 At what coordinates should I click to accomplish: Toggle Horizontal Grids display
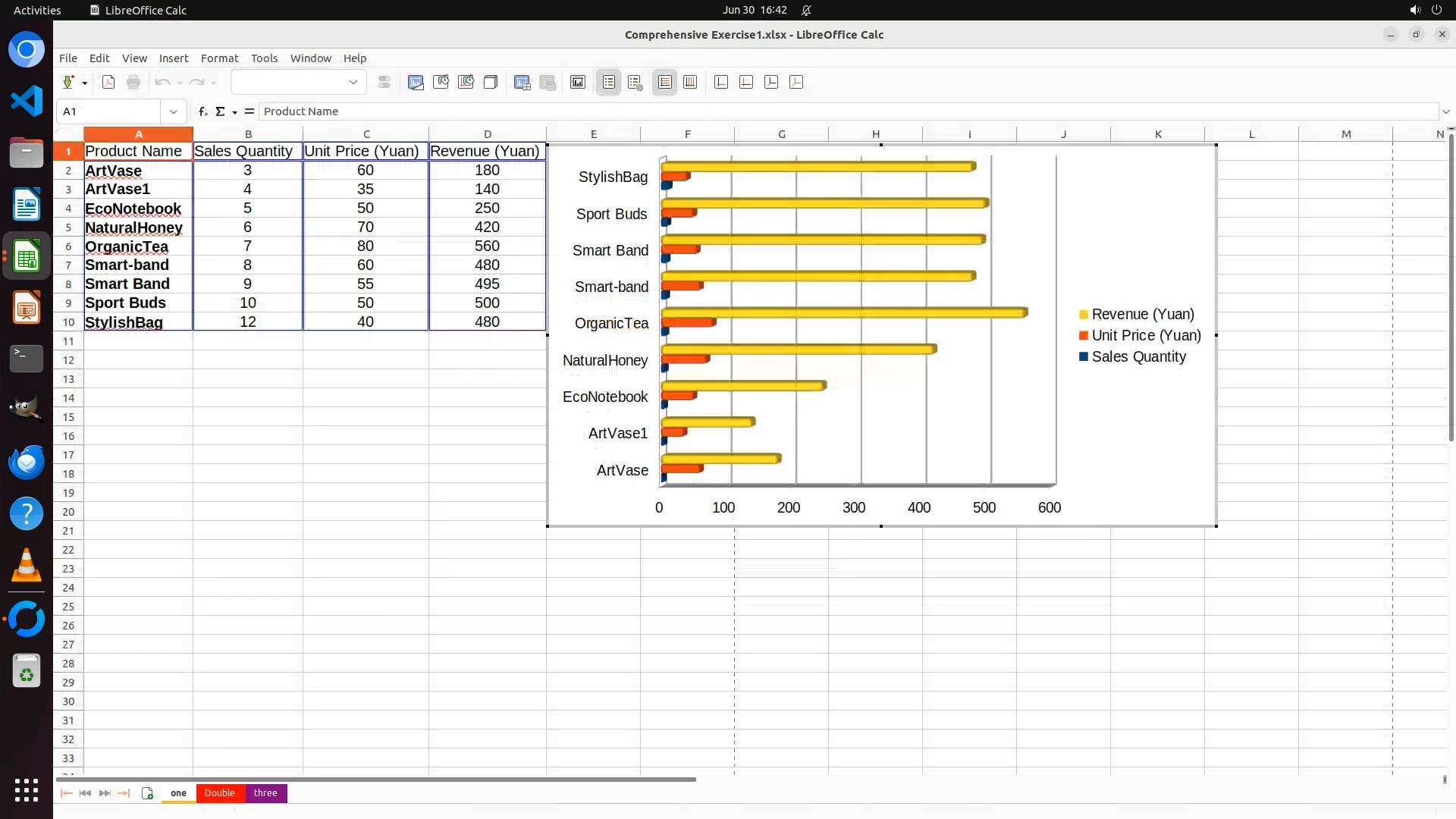pos(665,82)
